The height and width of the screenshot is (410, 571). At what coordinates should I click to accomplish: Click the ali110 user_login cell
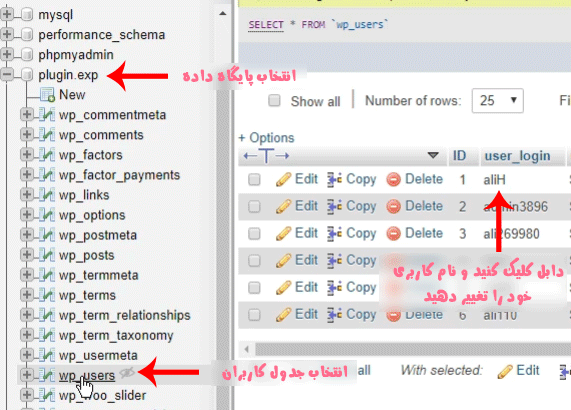coord(500,315)
